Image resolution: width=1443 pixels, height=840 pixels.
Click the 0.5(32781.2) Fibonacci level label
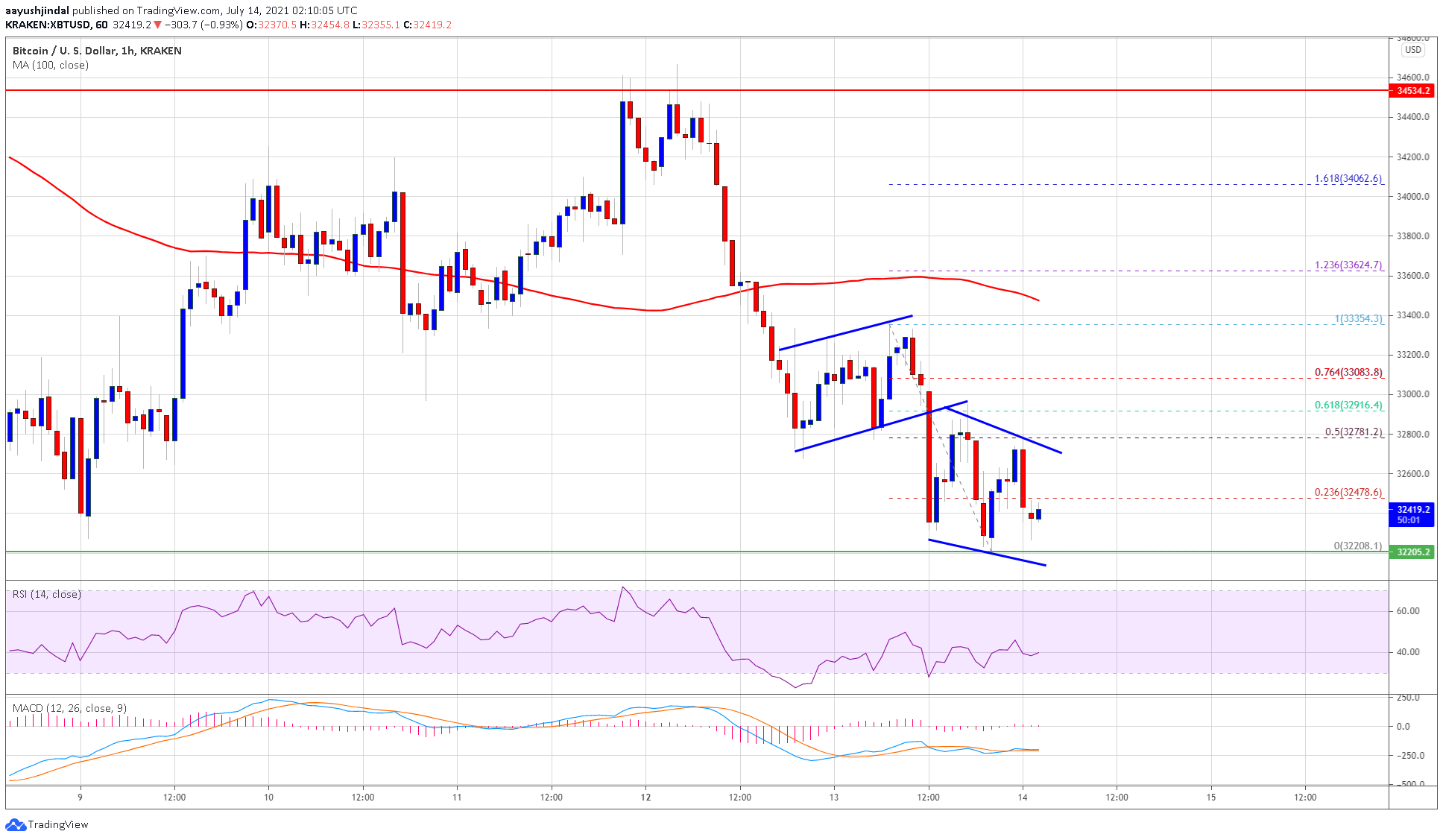pos(1353,432)
